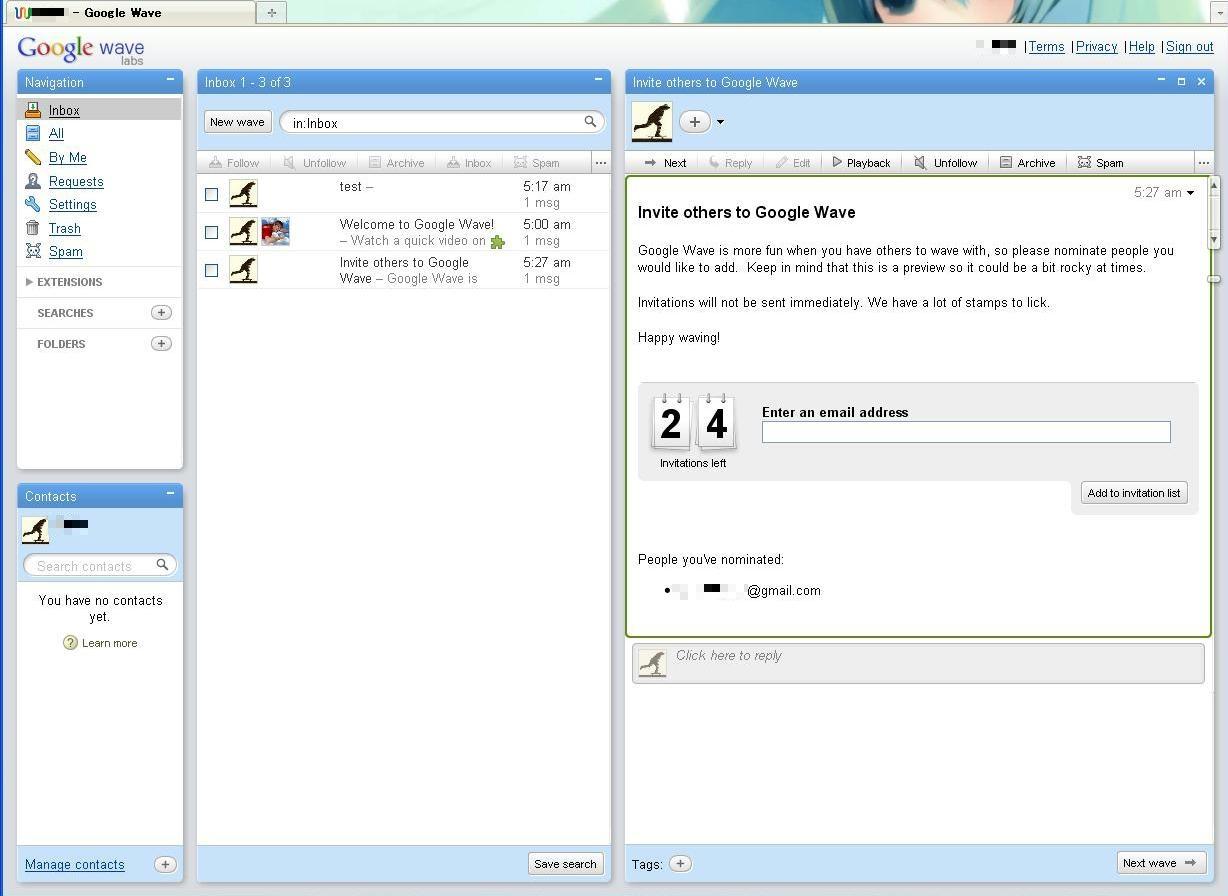Click Add to invitation list button
This screenshot has width=1228, height=896.
coord(1134,493)
